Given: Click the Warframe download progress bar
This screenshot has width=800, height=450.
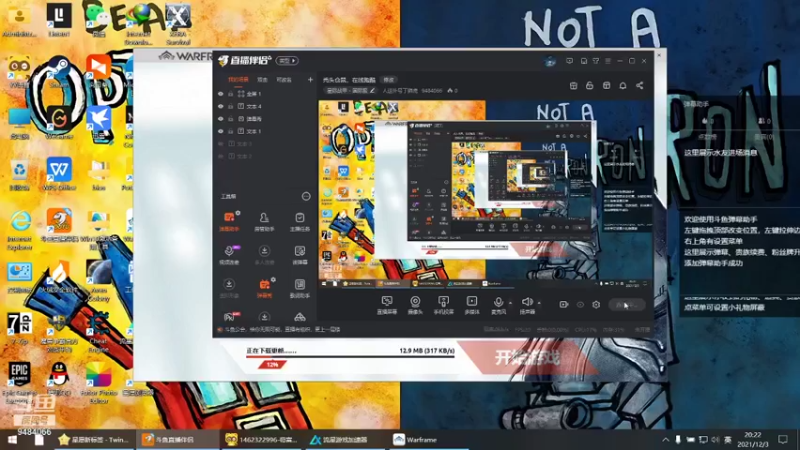Looking at the screenshot, I should (x=351, y=357).
